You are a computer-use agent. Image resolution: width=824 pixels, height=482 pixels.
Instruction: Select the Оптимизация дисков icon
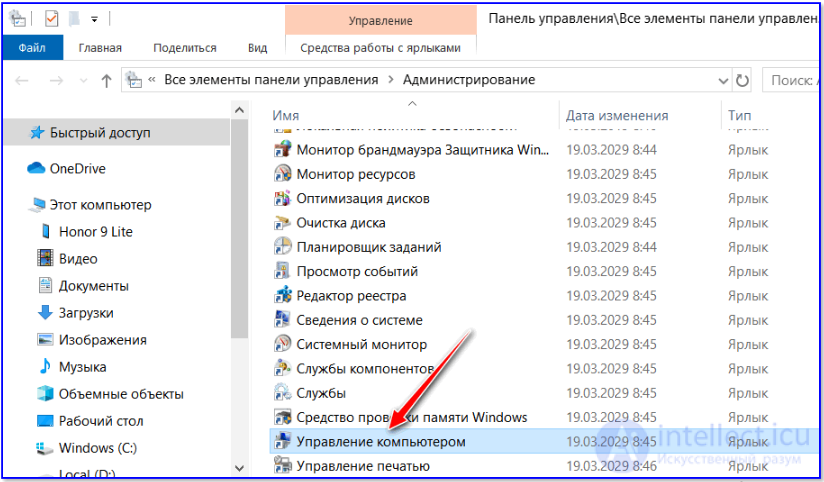[x=283, y=199]
